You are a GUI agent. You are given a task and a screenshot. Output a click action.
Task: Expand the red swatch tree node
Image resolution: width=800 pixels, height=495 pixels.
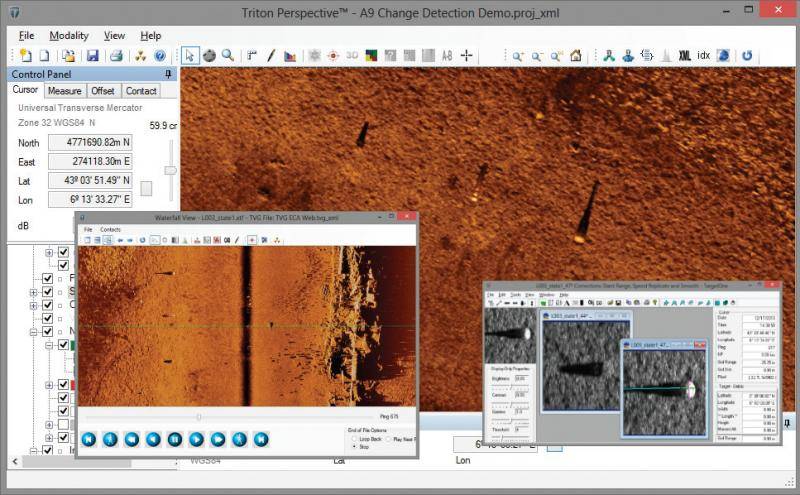[x=49, y=385]
